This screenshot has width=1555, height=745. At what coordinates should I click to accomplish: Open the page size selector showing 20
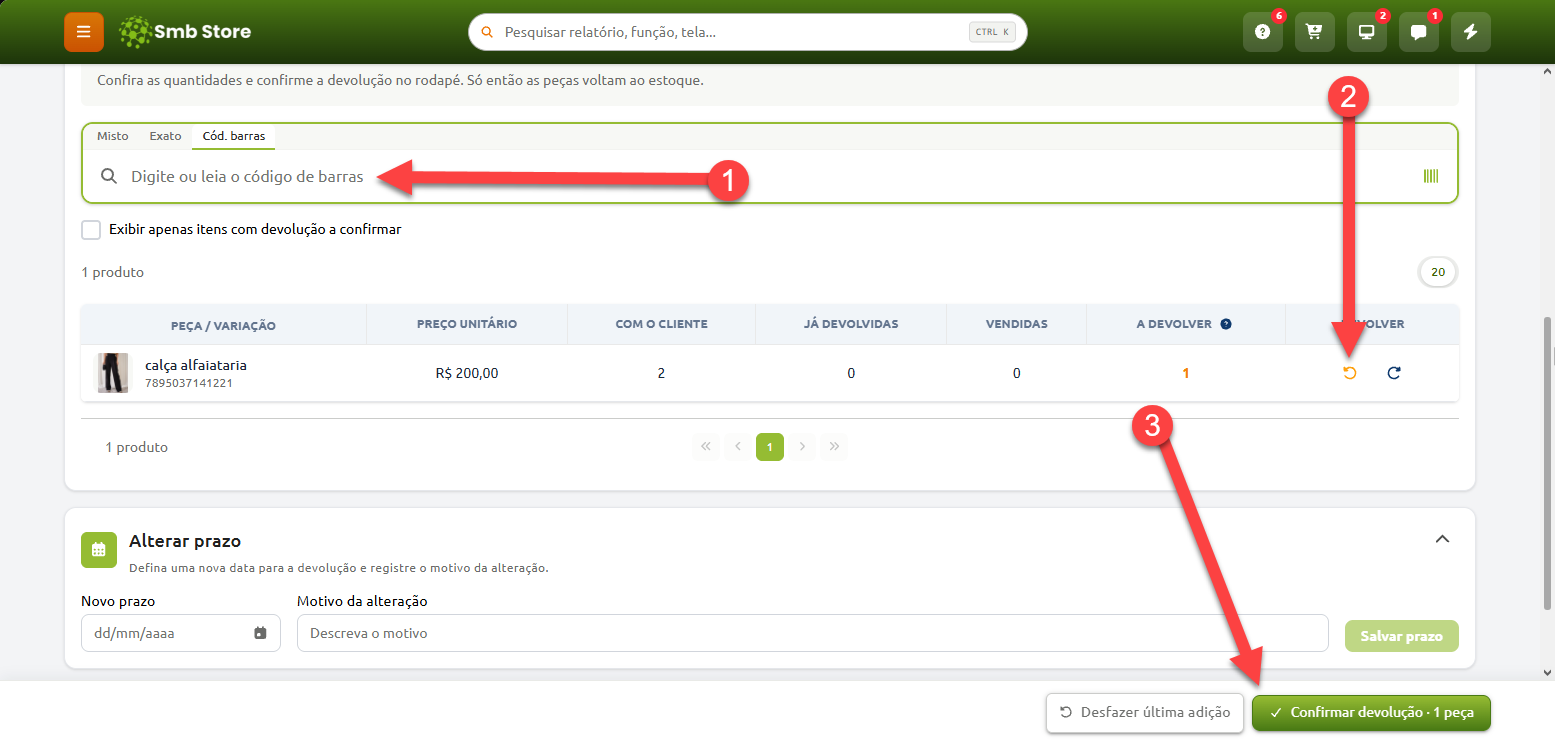click(1438, 272)
